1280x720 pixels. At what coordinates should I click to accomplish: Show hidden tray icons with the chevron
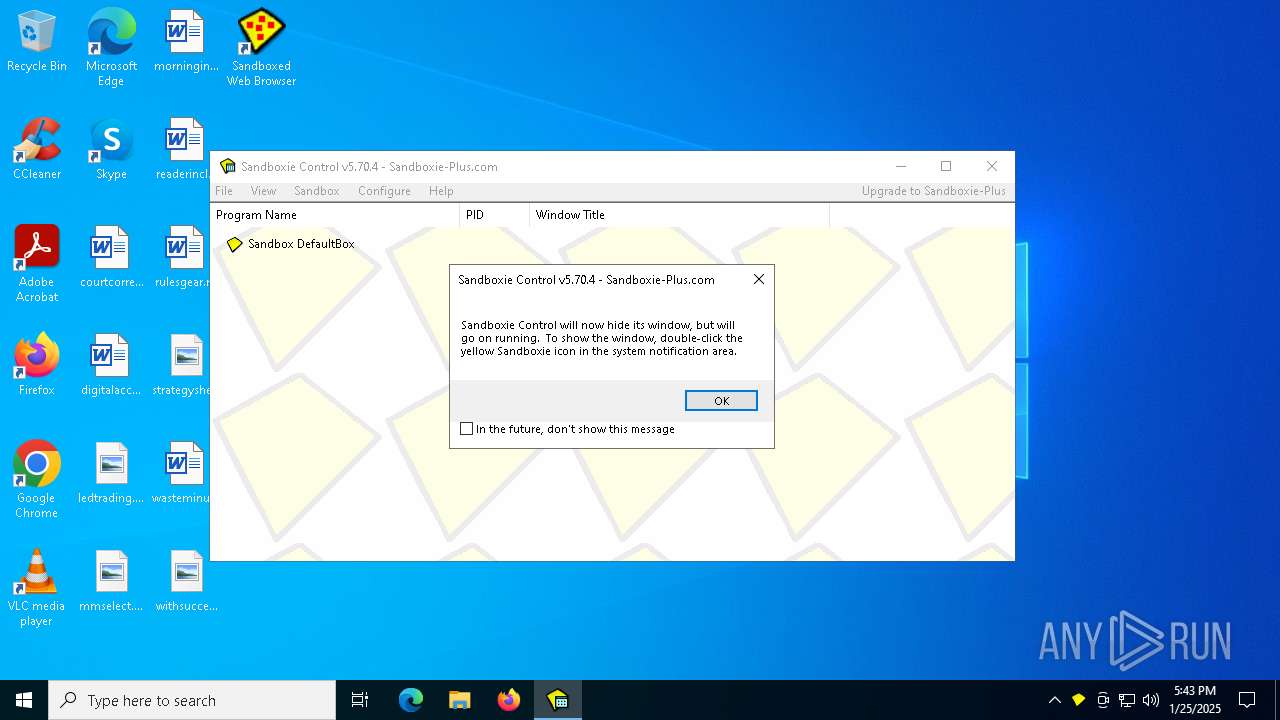pyautogui.click(x=1054, y=700)
